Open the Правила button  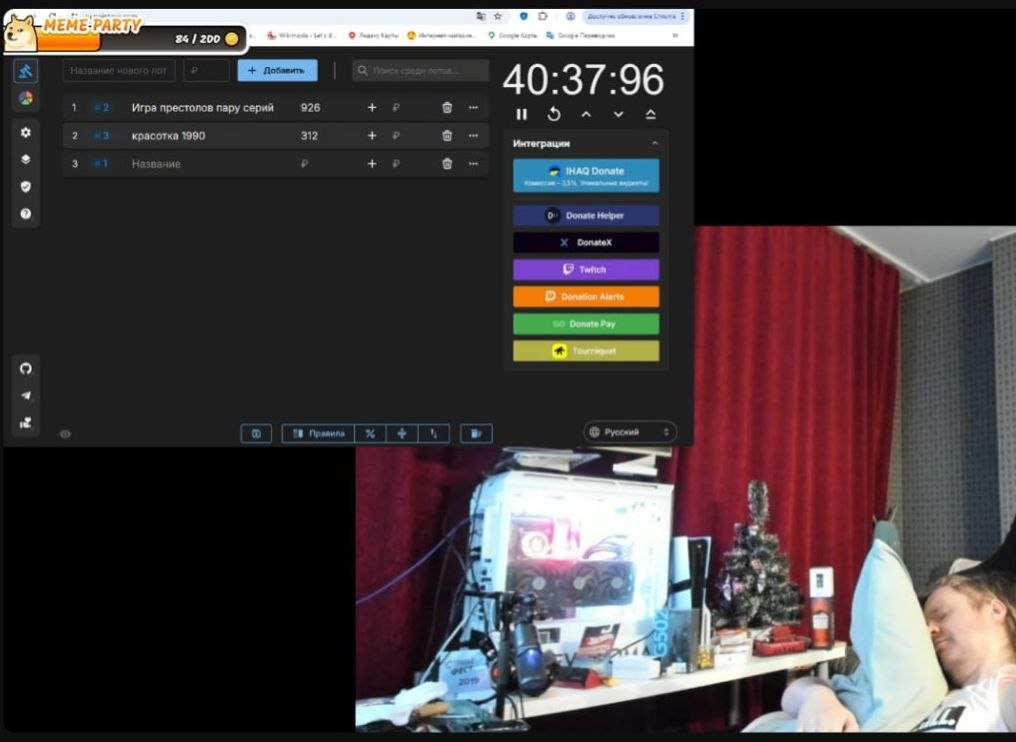click(318, 434)
